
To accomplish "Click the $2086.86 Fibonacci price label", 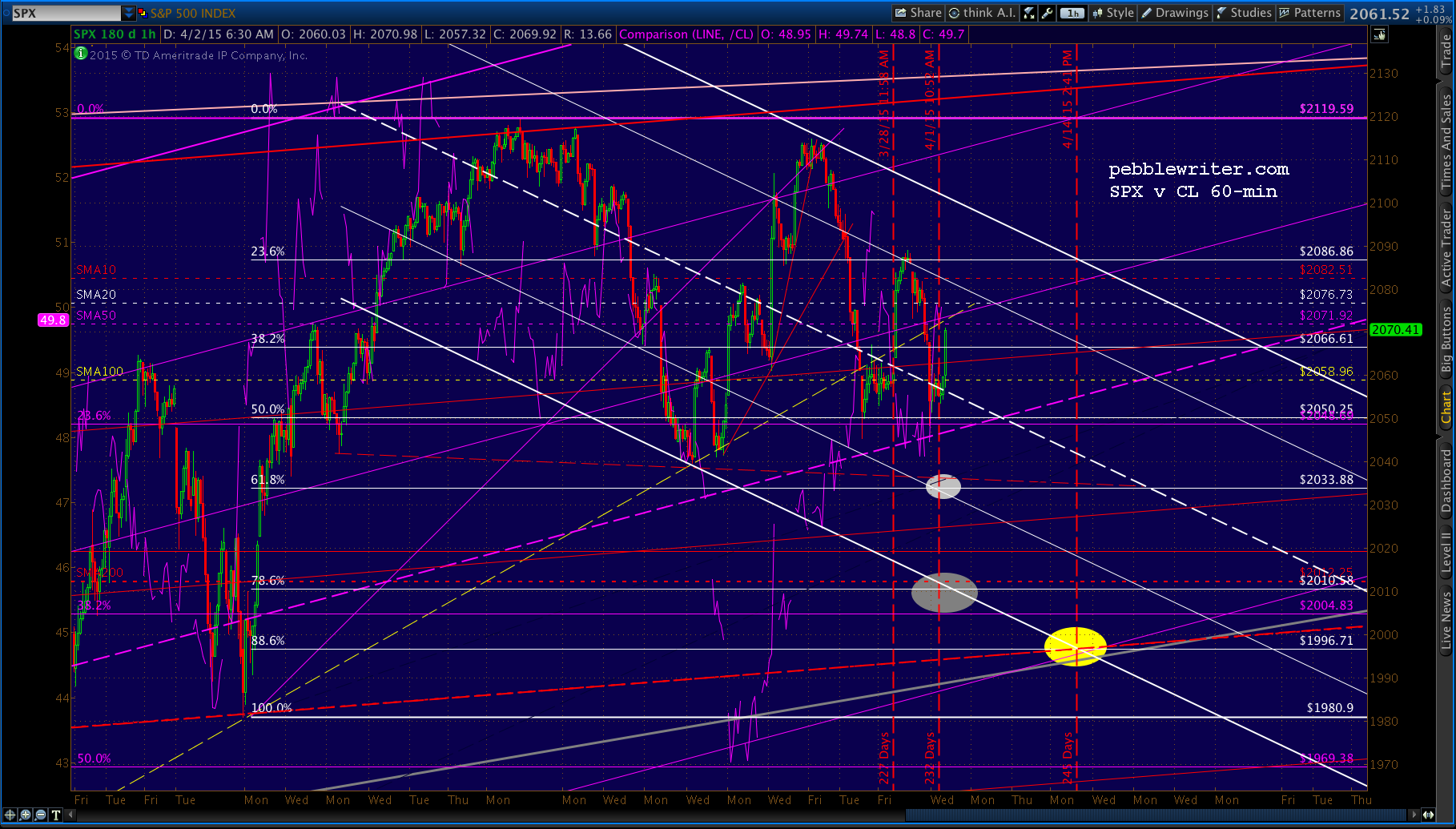I will coord(1326,252).
